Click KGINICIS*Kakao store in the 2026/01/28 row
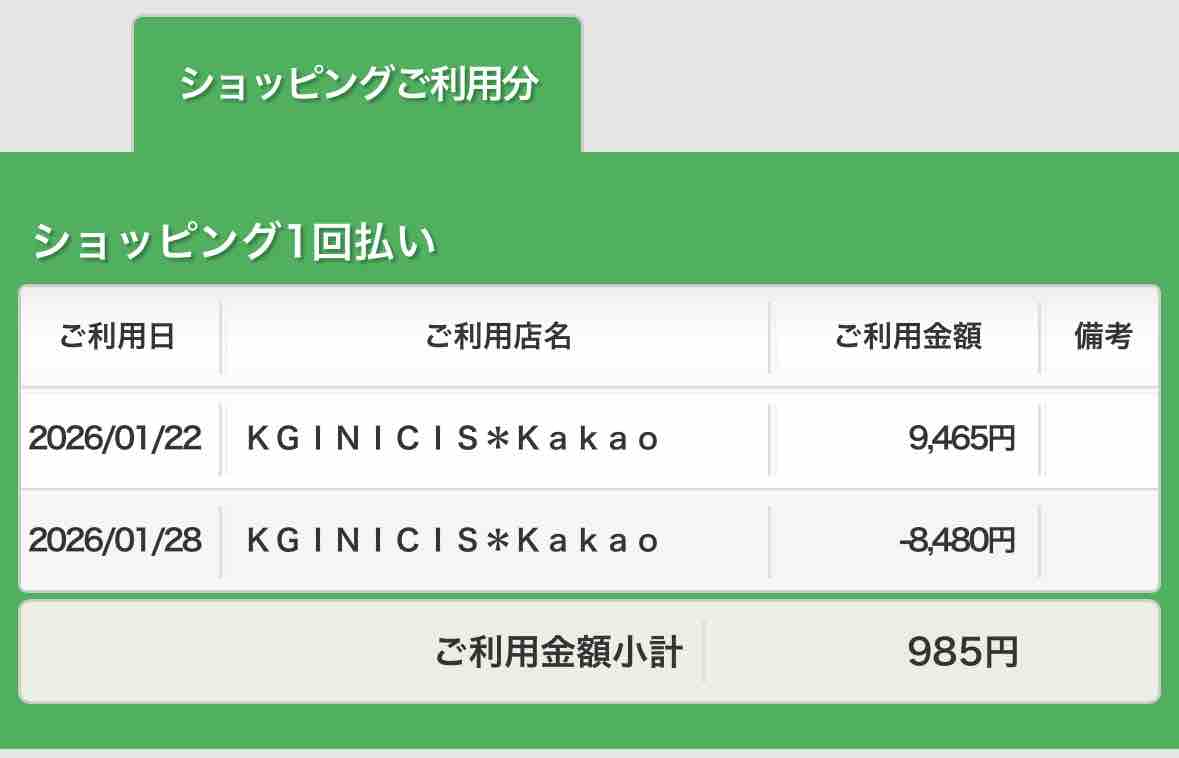The width and height of the screenshot is (1179, 758). 453,540
